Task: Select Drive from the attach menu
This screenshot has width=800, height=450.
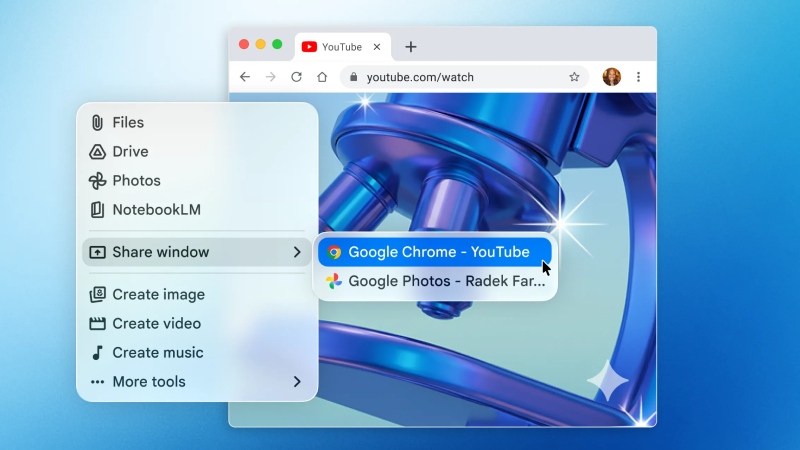Action: pyautogui.click(x=197, y=152)
